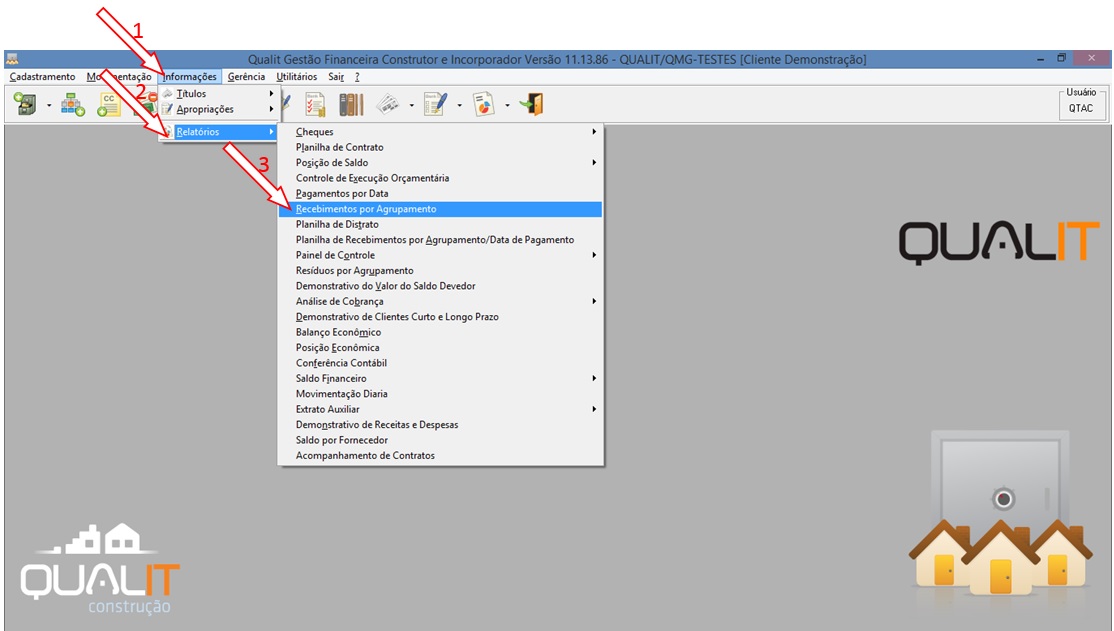
Task: Click the checklist document toolbar icon
Action: tap(315, 104)
